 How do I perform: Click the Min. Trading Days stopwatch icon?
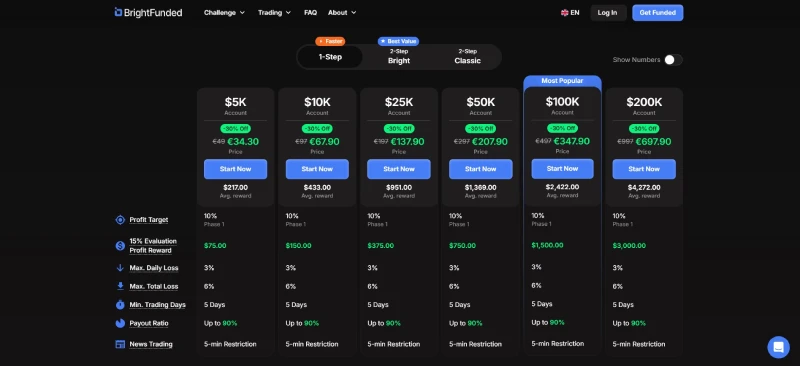[x=120, y=305]
